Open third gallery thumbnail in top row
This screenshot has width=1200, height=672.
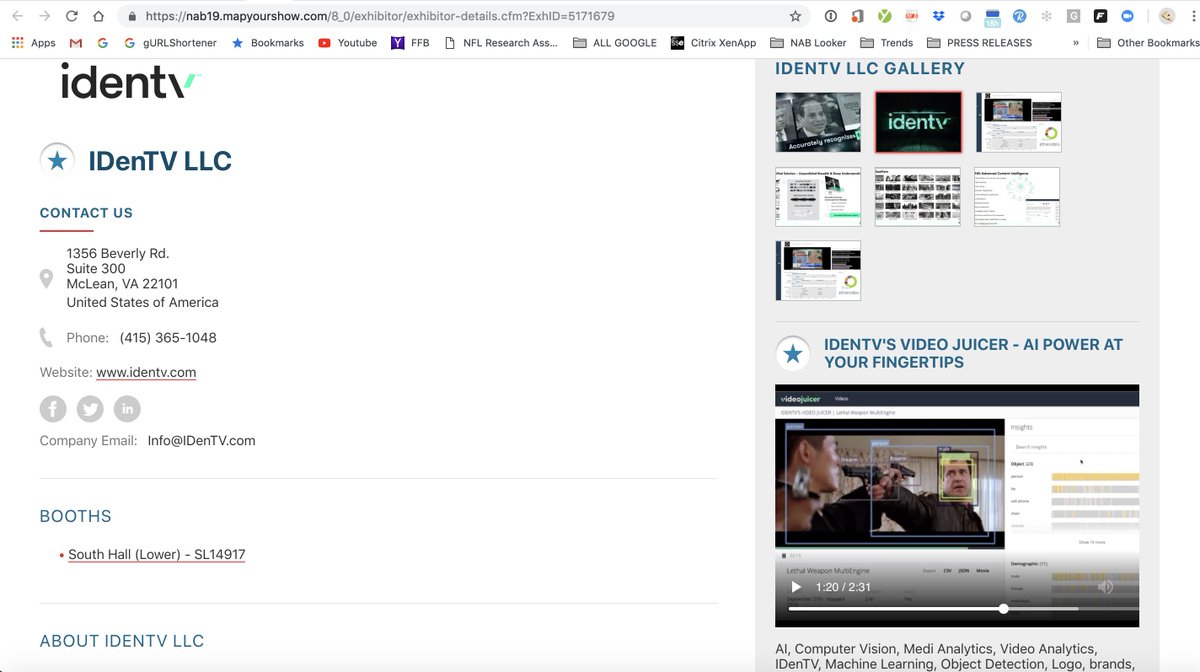coord(1018,122)
